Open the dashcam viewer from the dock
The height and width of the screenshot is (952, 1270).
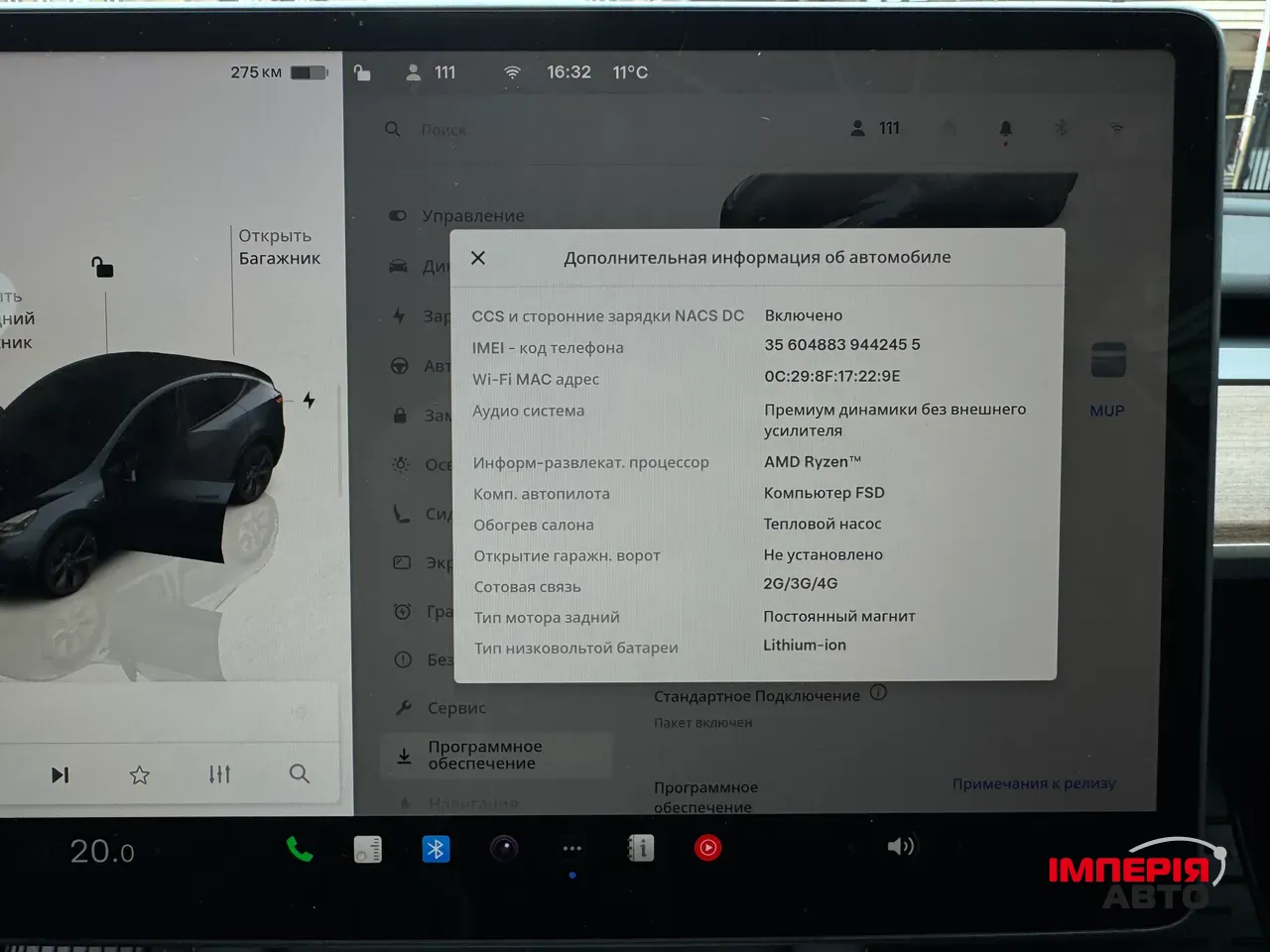(503, 849)
